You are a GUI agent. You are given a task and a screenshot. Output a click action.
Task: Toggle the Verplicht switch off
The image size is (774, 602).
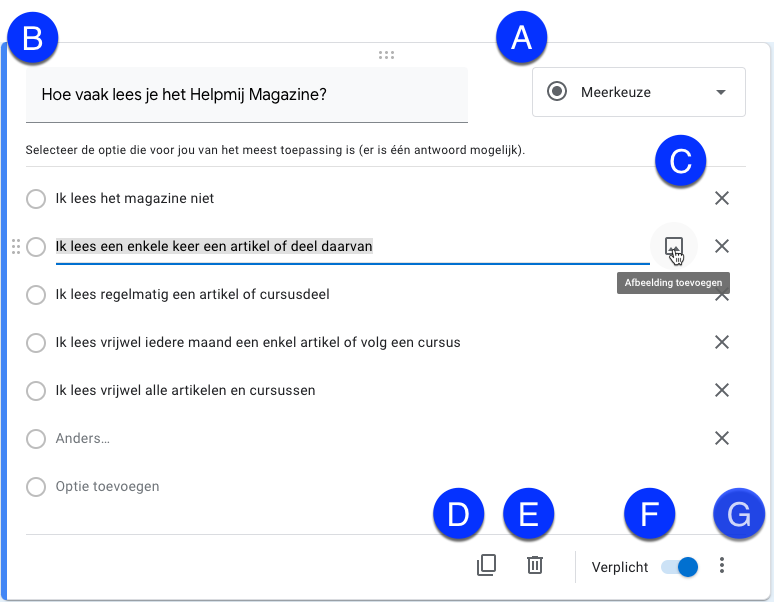[x=680, y=567]
